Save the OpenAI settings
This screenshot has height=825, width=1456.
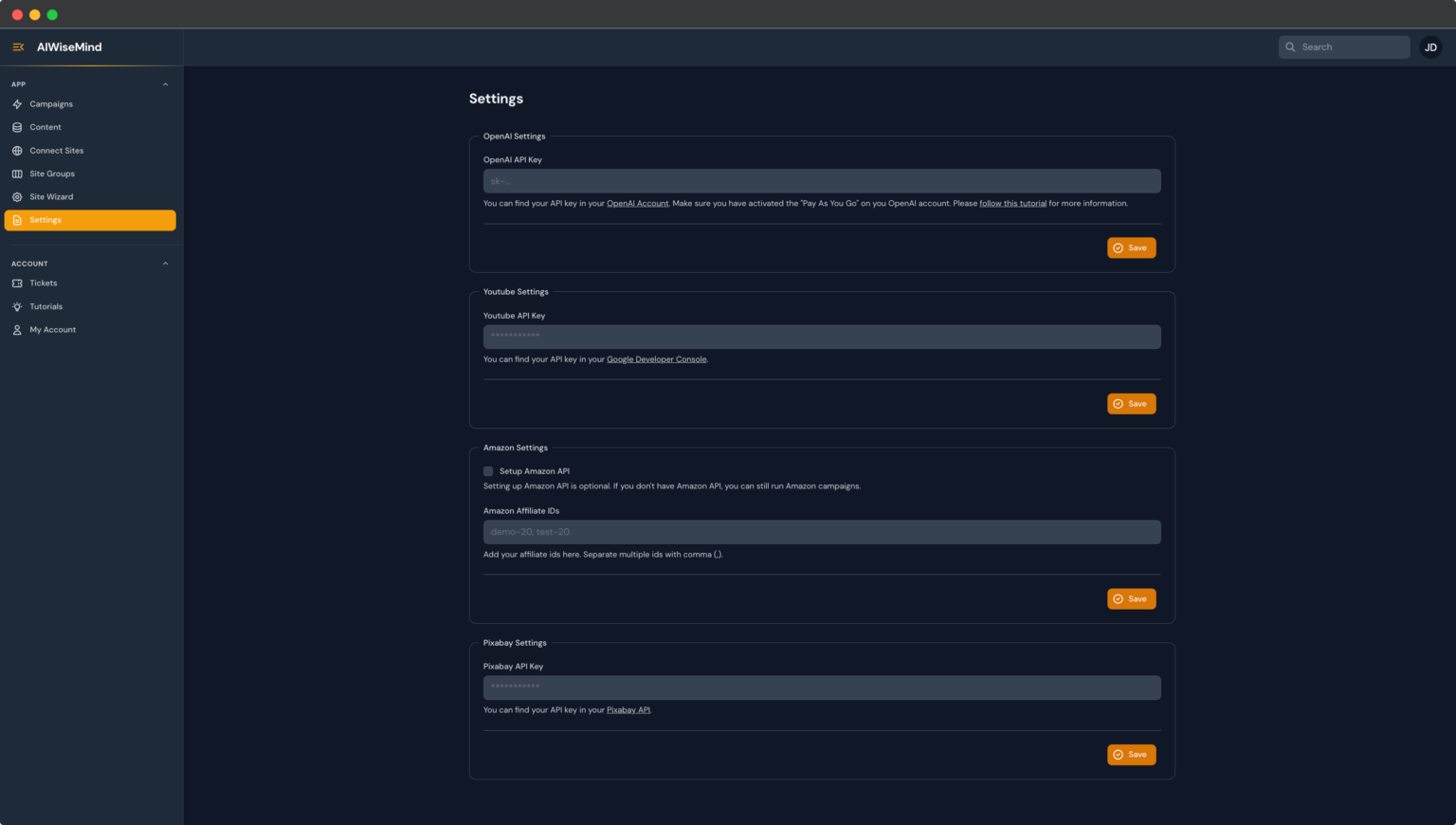(x=1131, y=247)
